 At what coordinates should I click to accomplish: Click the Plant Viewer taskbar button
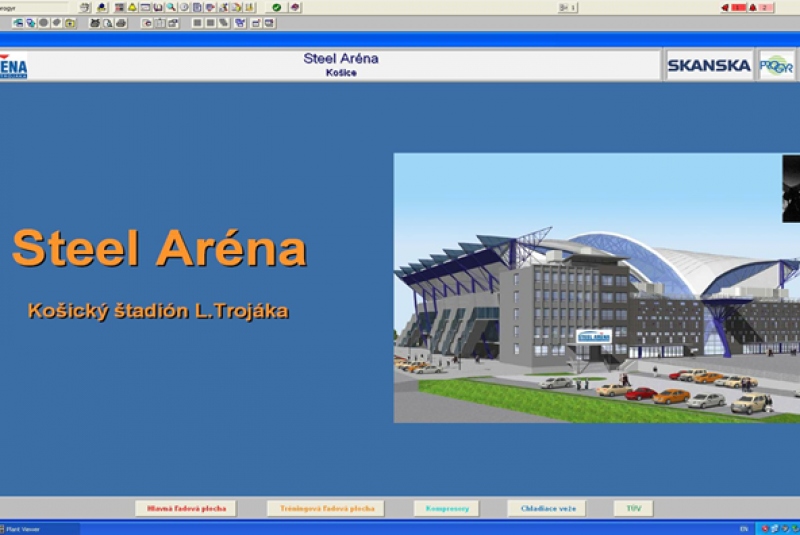40,529
